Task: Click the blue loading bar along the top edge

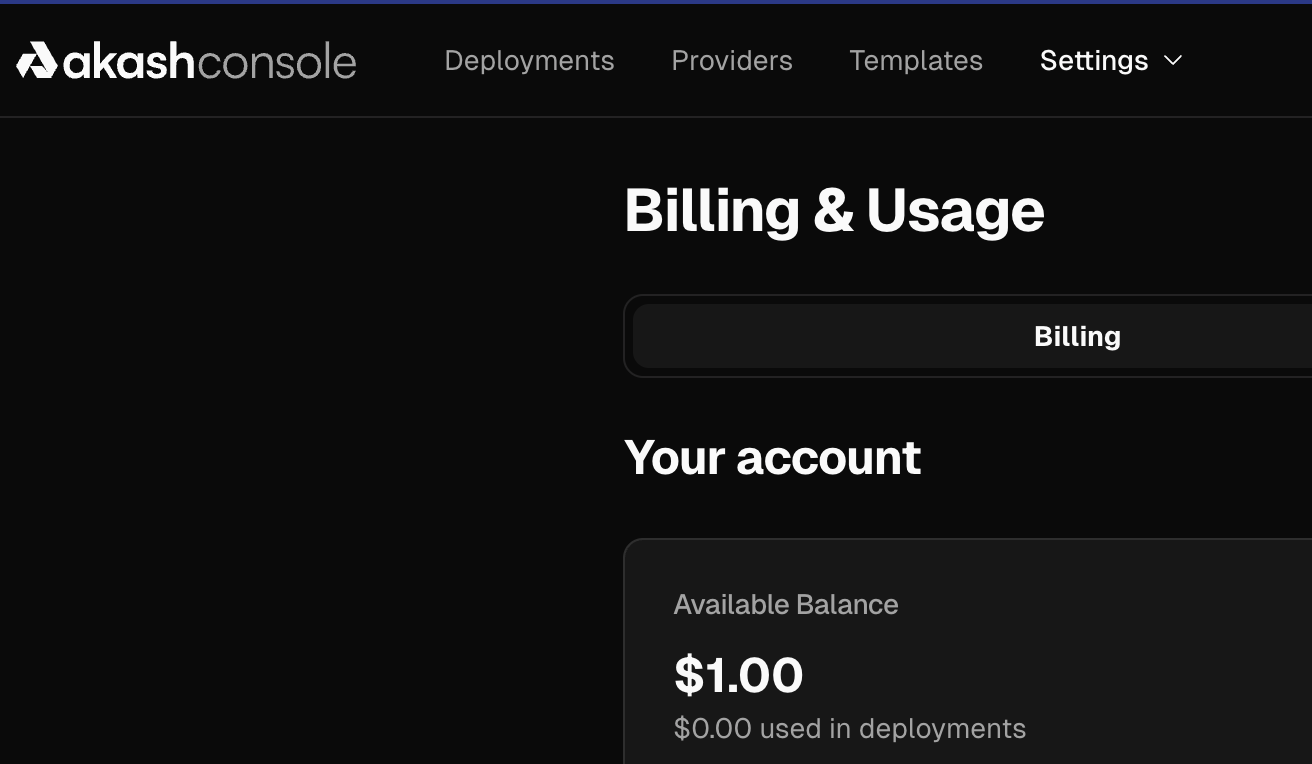Action: tap(656, 2)
